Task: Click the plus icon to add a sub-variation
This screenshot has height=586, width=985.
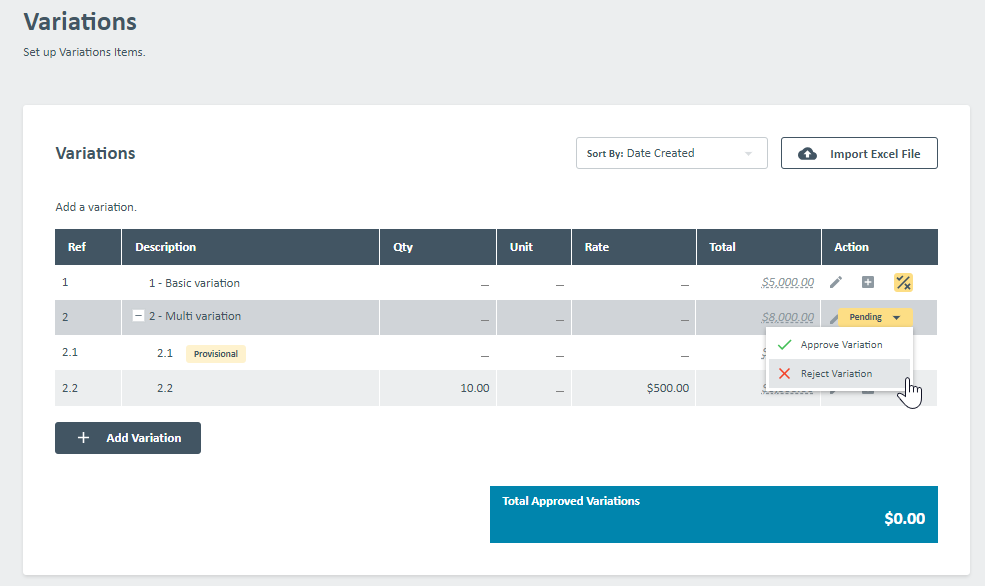Action: click(x=868, y=282)
